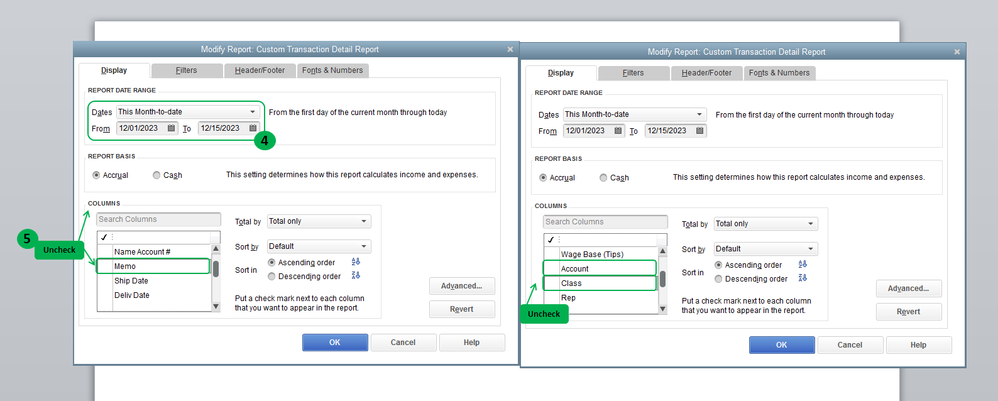Select Name Account # row in left list
998x401 pixels.
(154, 251)
